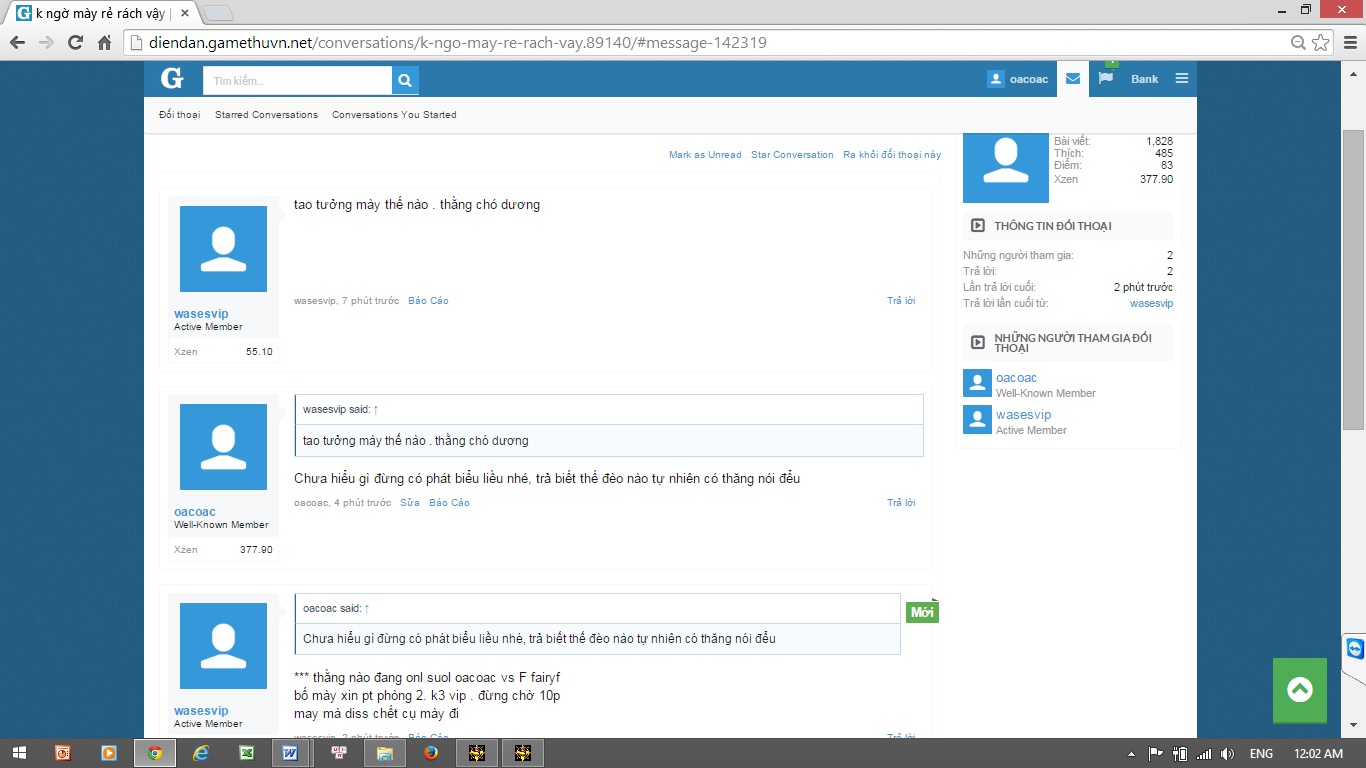Open Firefox from the taskbar
Image resolution: width=1366 pixels, height=768 pixels.
[431, 753]
